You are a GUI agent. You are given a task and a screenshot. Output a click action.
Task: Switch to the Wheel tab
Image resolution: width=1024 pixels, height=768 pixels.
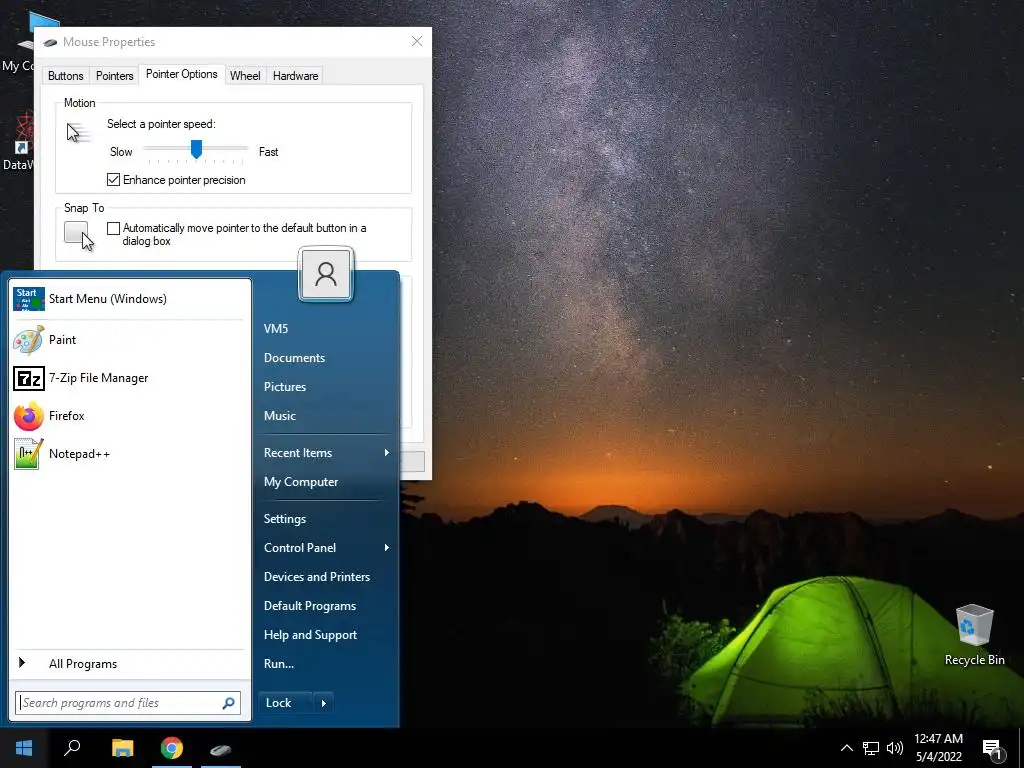pos(245,76)
